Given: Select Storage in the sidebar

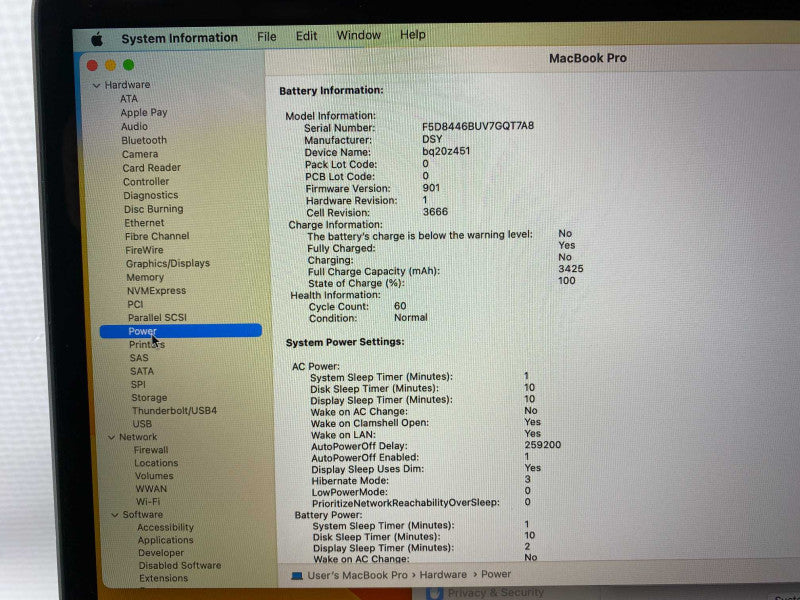Looking at the screenshot, I should 149,398.
